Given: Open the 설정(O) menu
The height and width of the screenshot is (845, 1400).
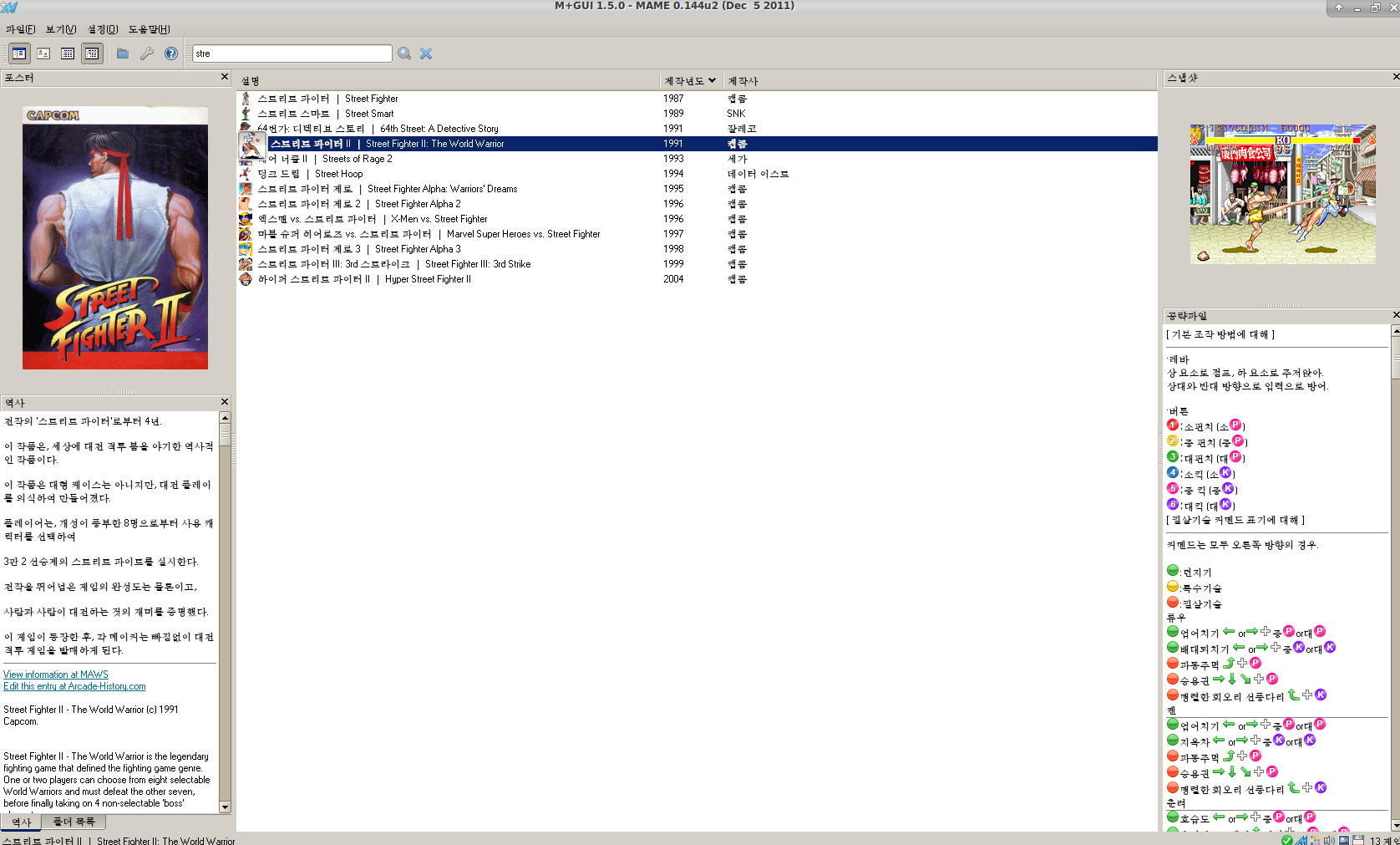Looking at the screenshot, I should [103, 29].
